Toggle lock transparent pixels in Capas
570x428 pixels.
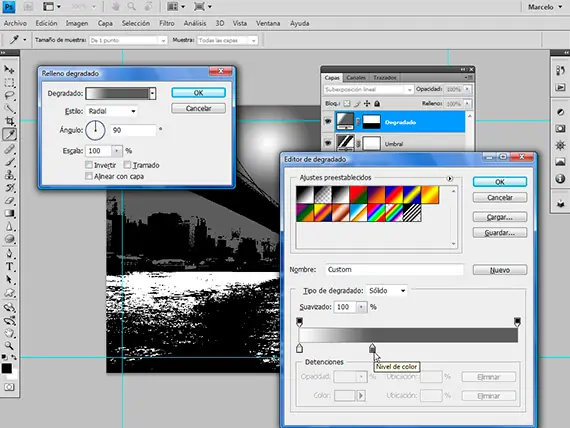pos(347,104)
